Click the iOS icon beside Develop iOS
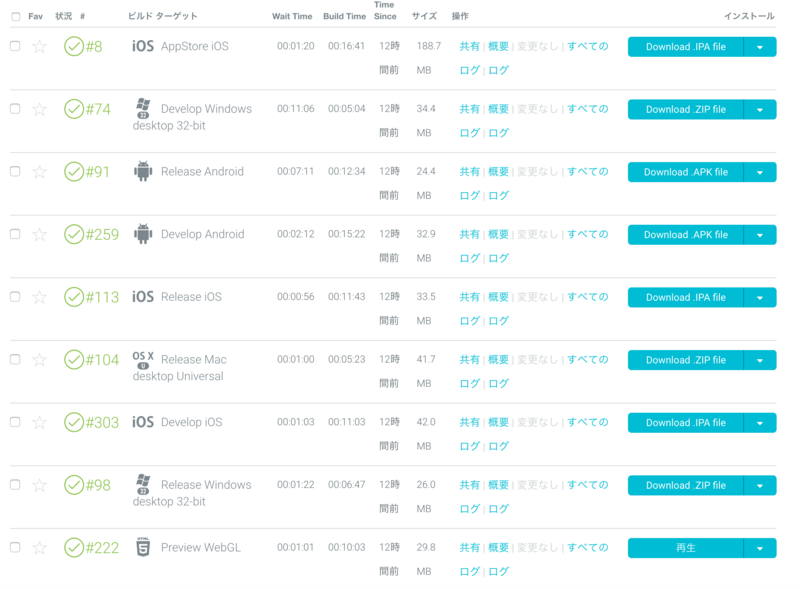Screen dimensions: 800x589 [143, 422]
